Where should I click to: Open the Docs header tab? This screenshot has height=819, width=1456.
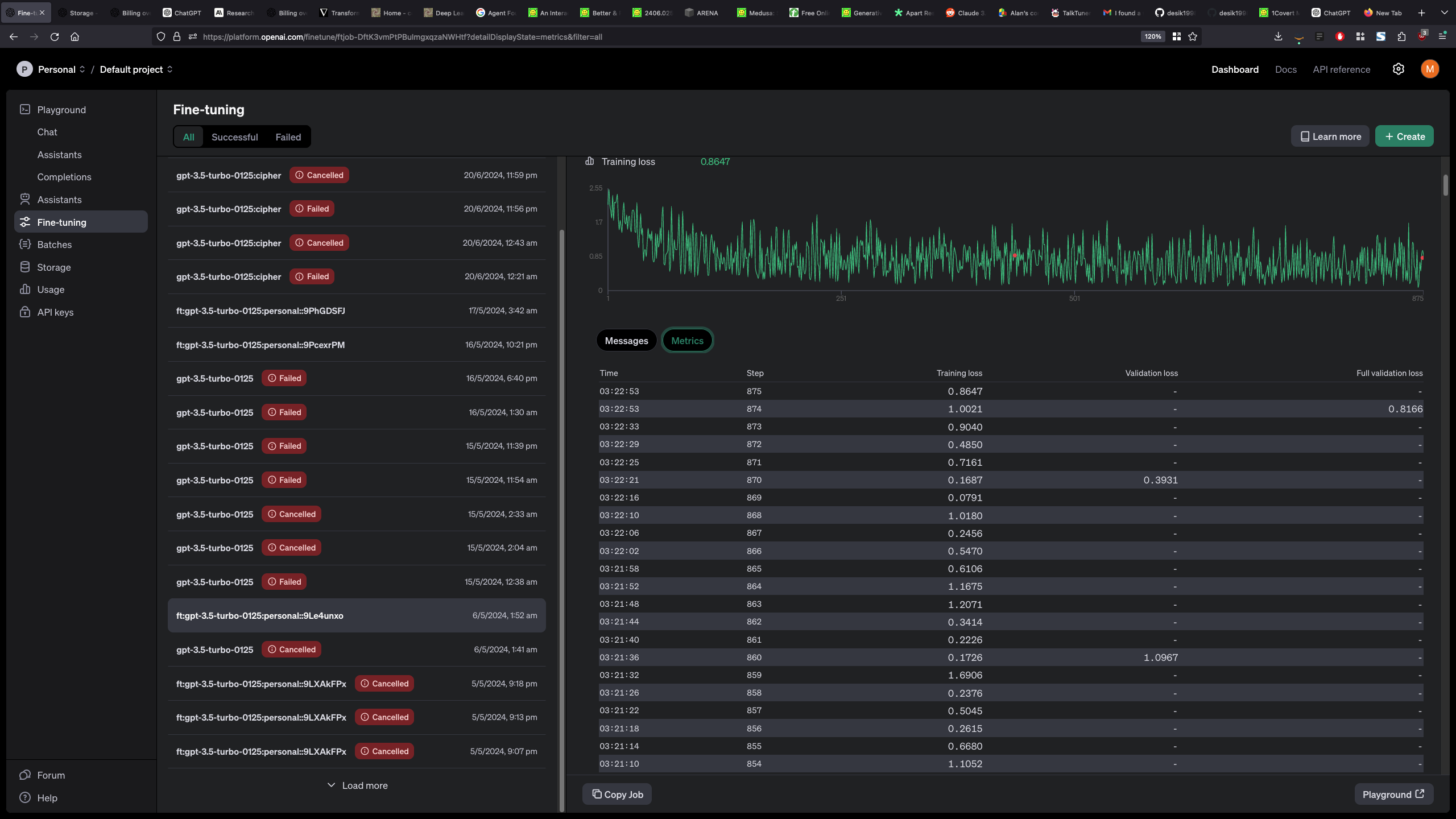(x=1285, y=69)
